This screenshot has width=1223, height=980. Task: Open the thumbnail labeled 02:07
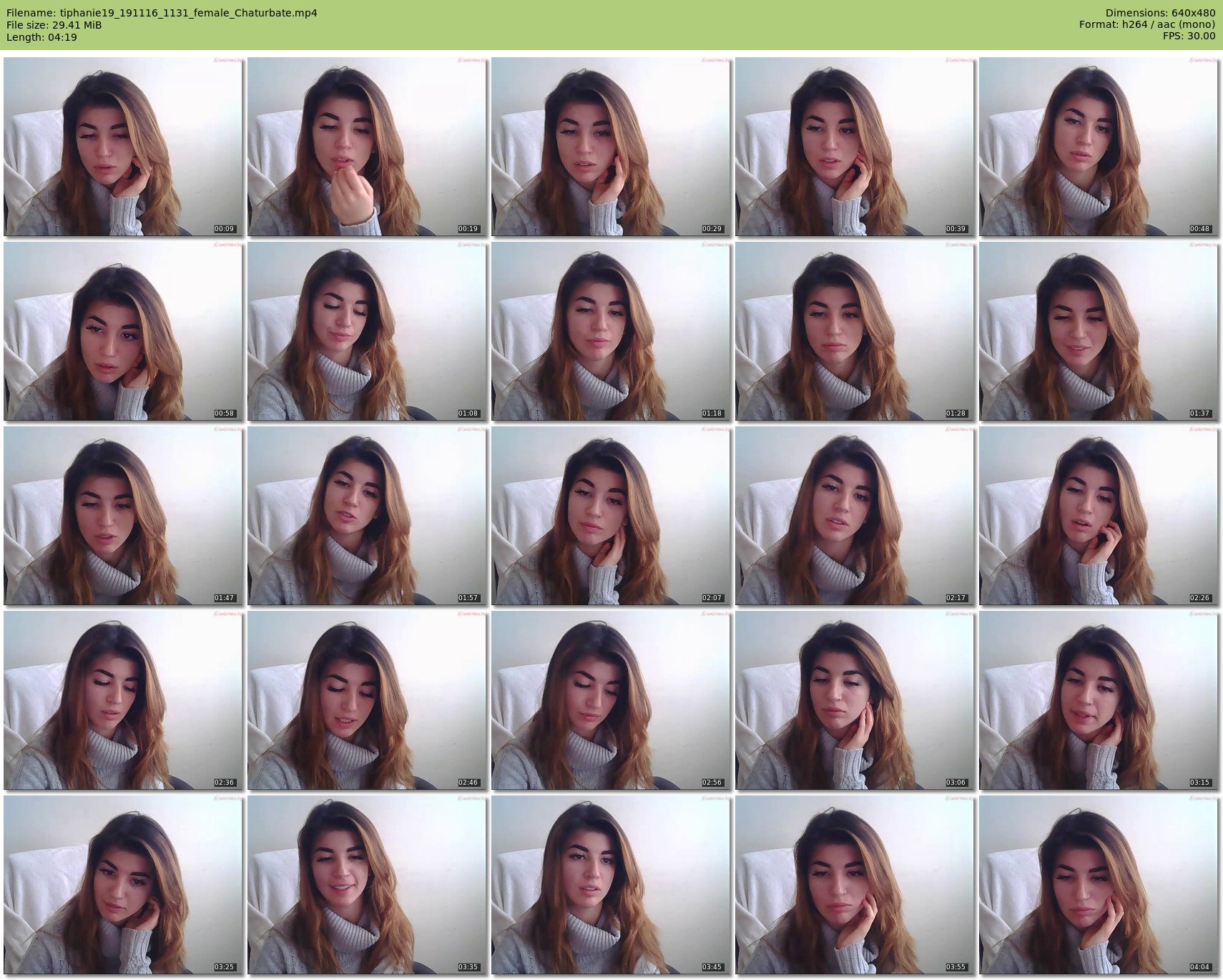(x=611, y=516)
